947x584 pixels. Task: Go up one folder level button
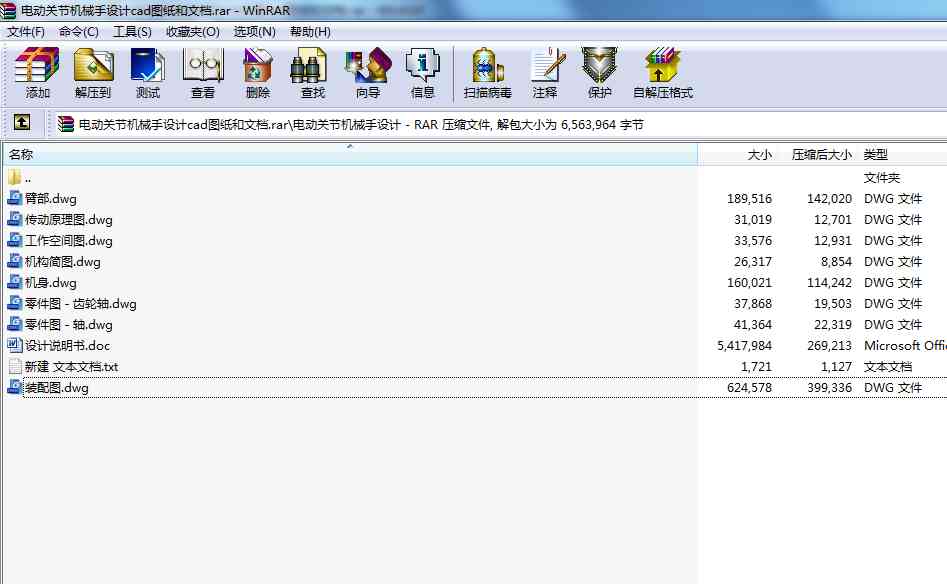point(22,123)
